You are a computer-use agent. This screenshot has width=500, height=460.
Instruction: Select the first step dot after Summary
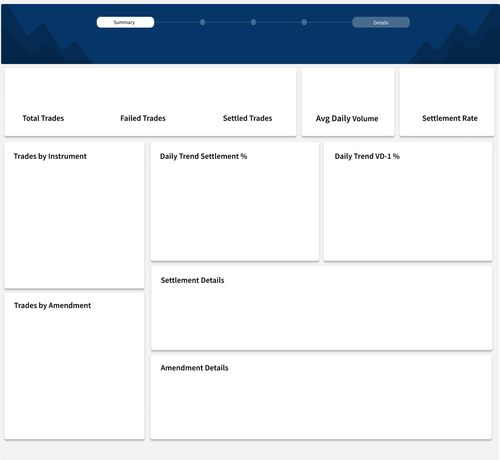202,22
